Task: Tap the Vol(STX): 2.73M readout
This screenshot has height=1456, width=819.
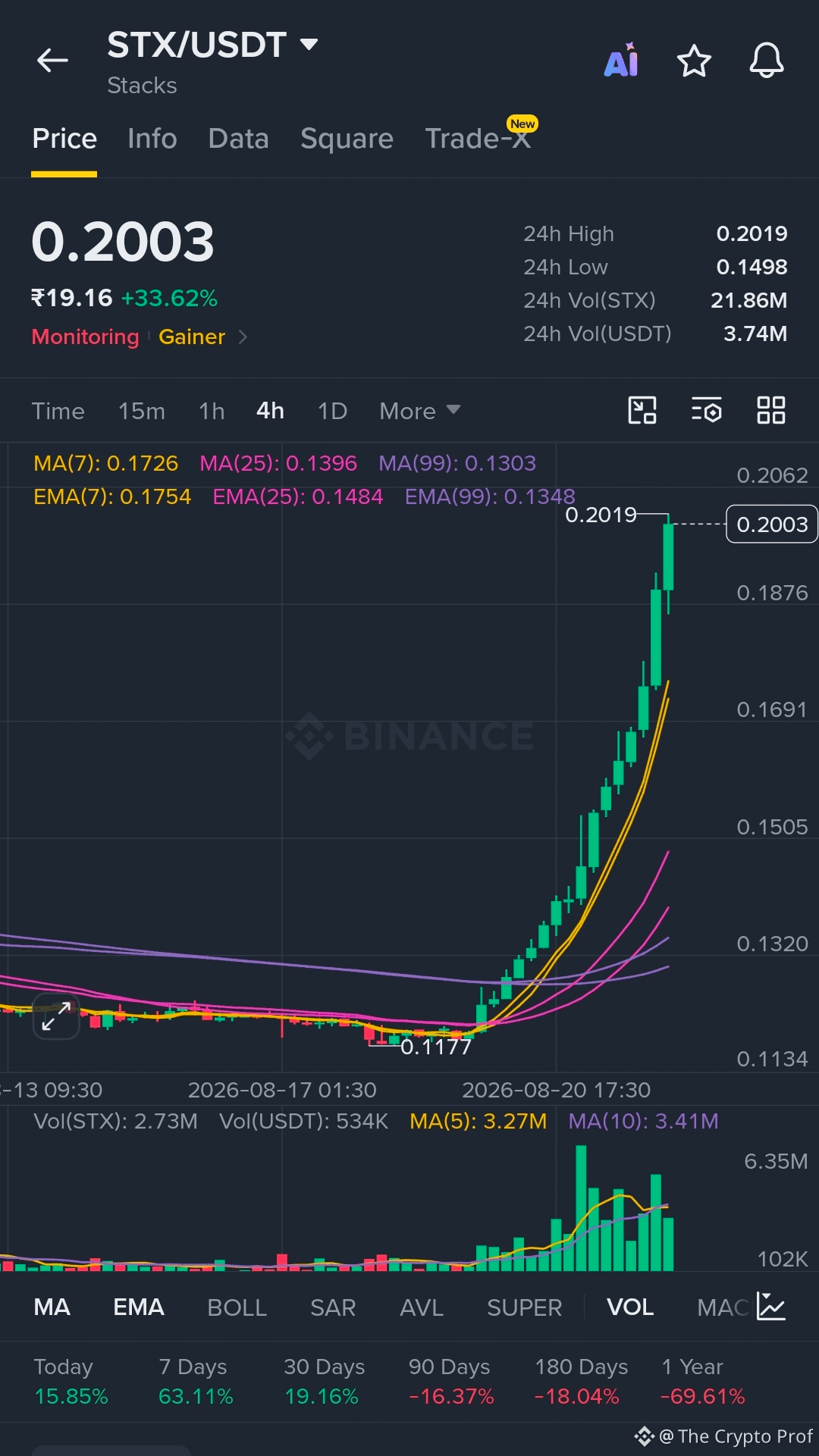Action: point(115,1121)
